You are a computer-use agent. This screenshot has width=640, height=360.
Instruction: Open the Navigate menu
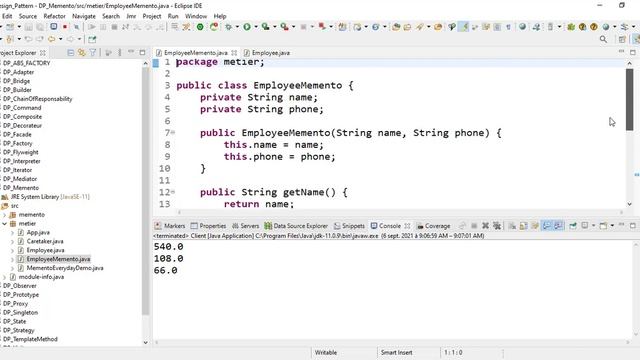click(x=84, y=16)
